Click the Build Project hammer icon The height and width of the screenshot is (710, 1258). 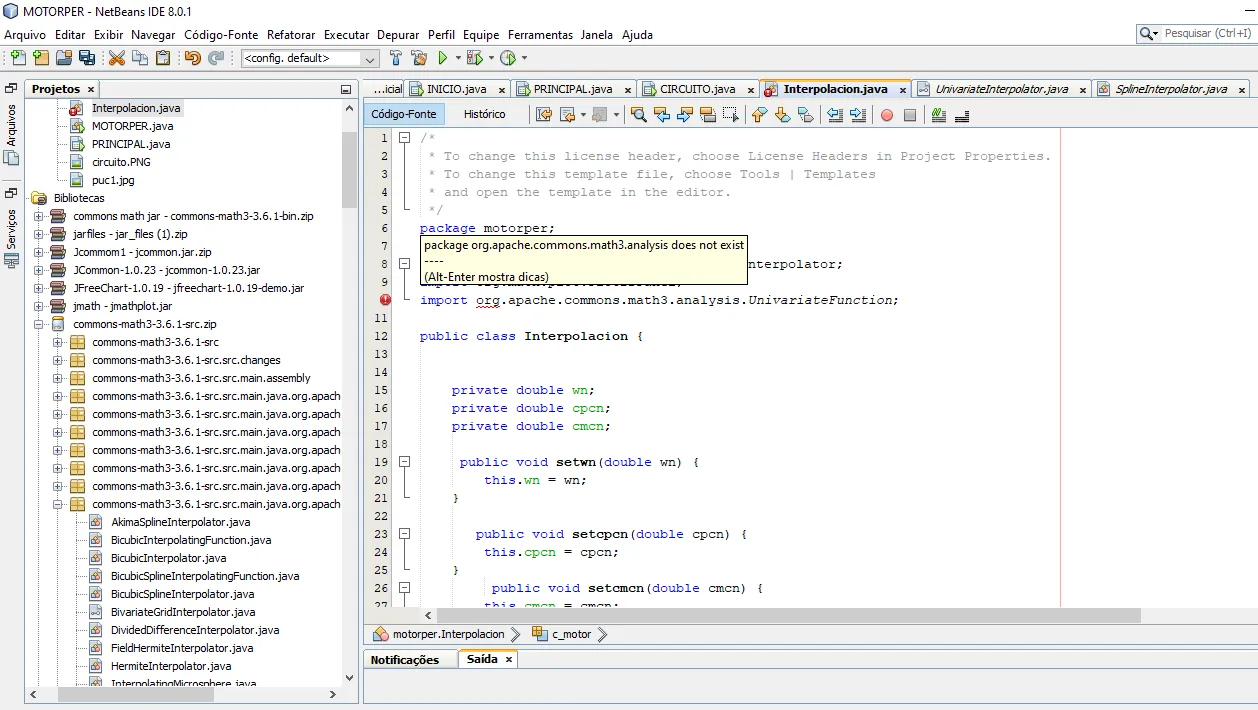[396, 58]
